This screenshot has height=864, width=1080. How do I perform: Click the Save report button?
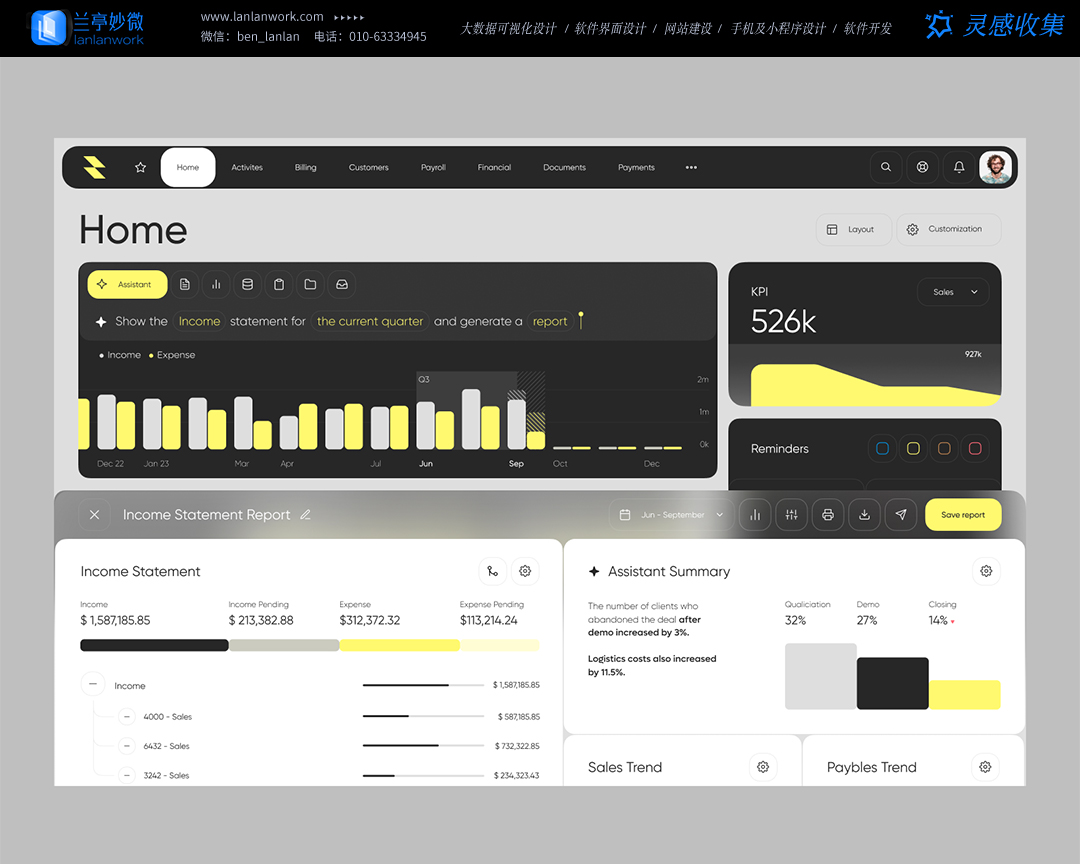point(962,515)
